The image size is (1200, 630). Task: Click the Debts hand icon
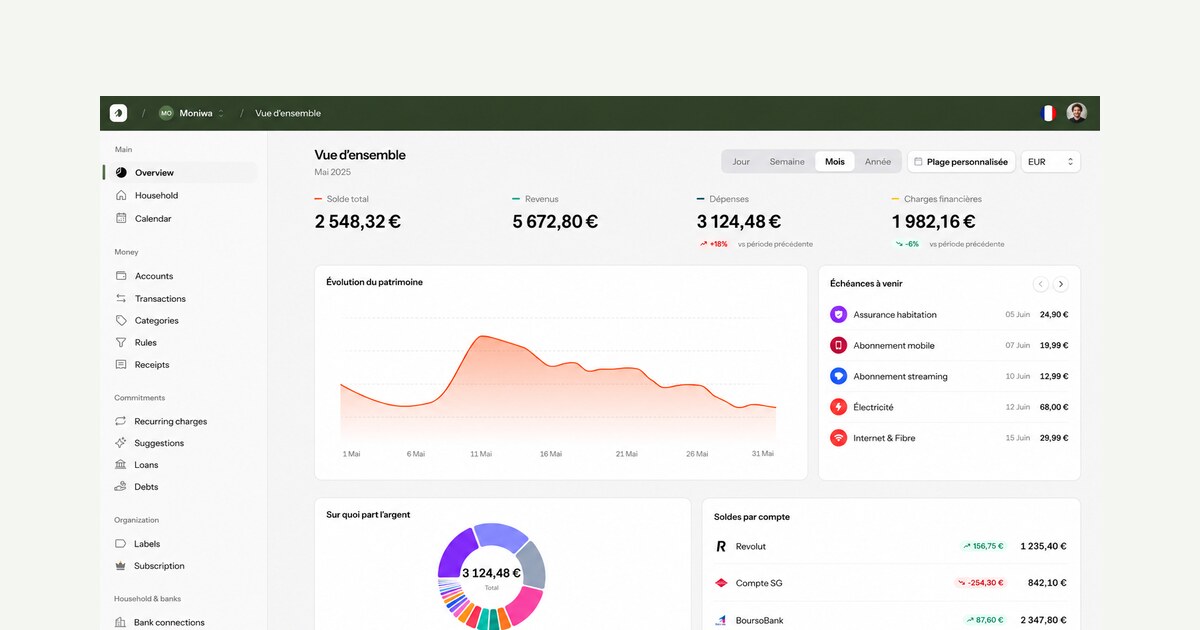click(121, 487)
